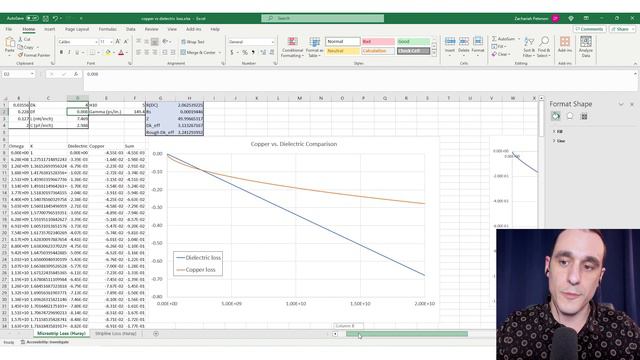640x360 pixels.
Task: Click Increase Font Size icon
Action: (118, 42)
